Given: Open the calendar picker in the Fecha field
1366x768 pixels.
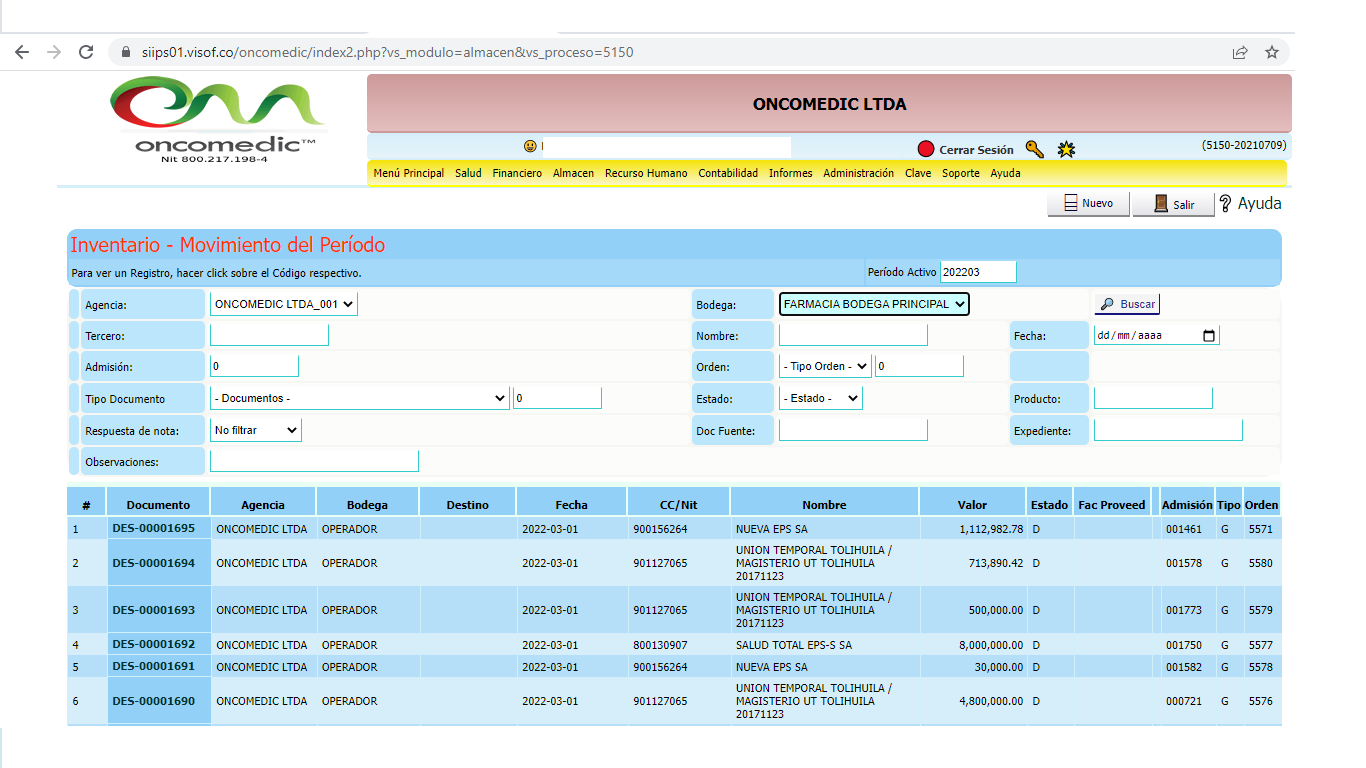Looking at the screenshot, I should 1209,336.
